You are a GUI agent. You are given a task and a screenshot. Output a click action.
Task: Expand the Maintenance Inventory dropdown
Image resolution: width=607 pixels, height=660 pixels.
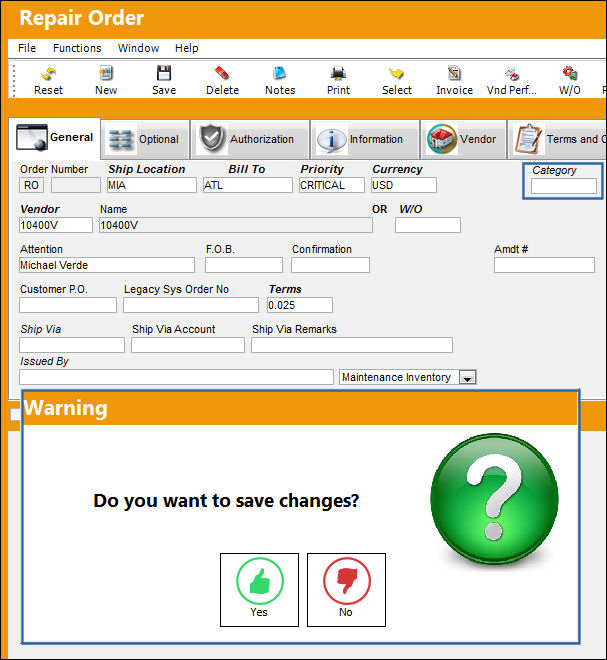tap(468, 378)
